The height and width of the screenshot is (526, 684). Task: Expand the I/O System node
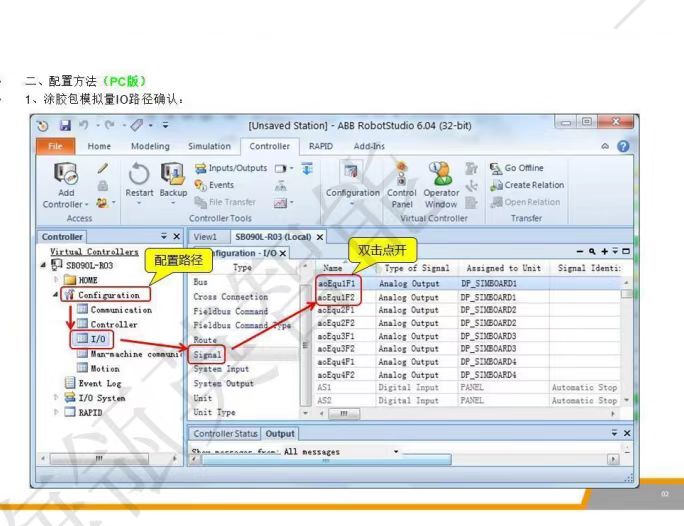56,397
